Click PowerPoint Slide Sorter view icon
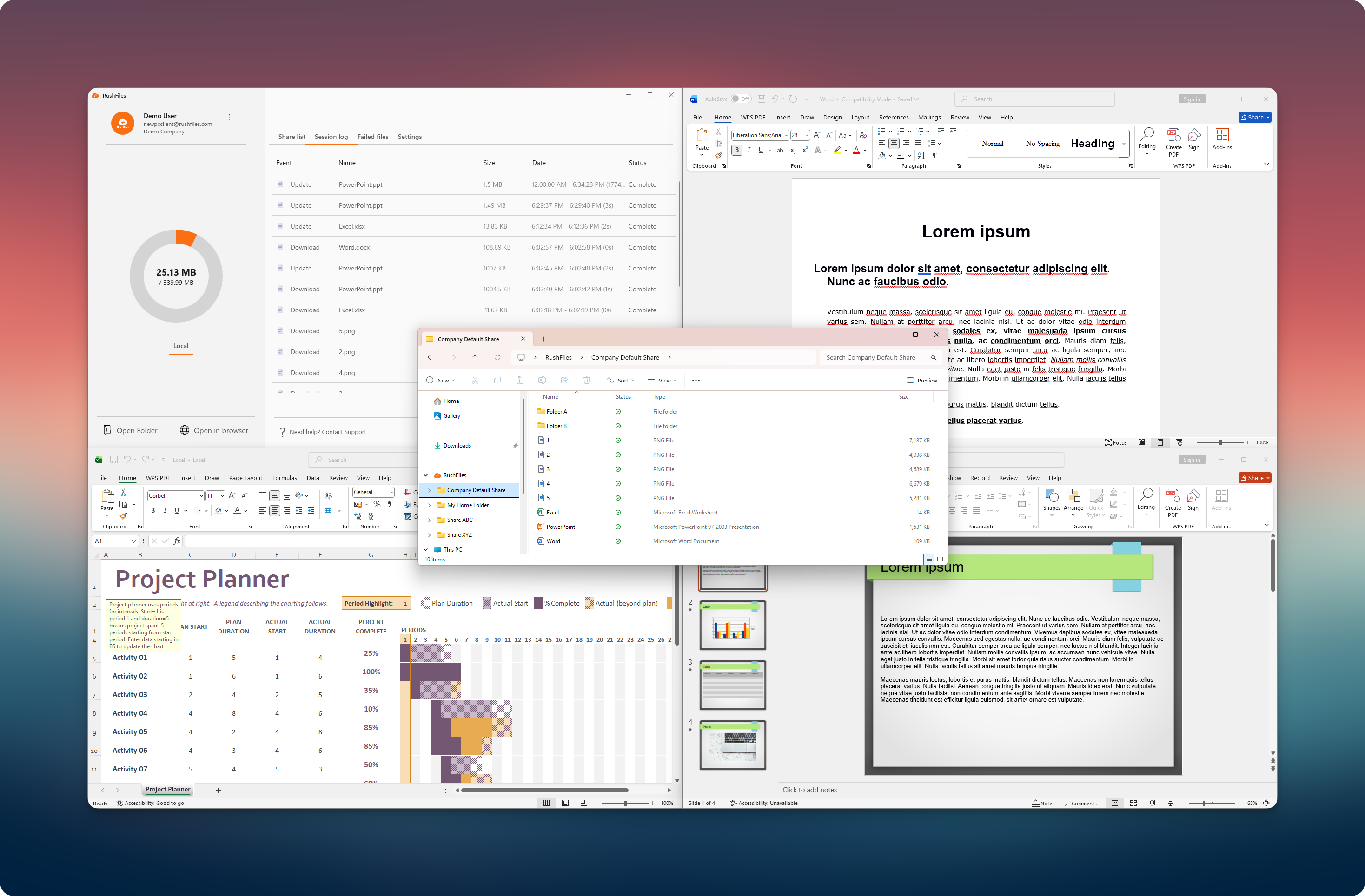The width and height of the screenshot is (1365, 896). tap(1133, 803)
